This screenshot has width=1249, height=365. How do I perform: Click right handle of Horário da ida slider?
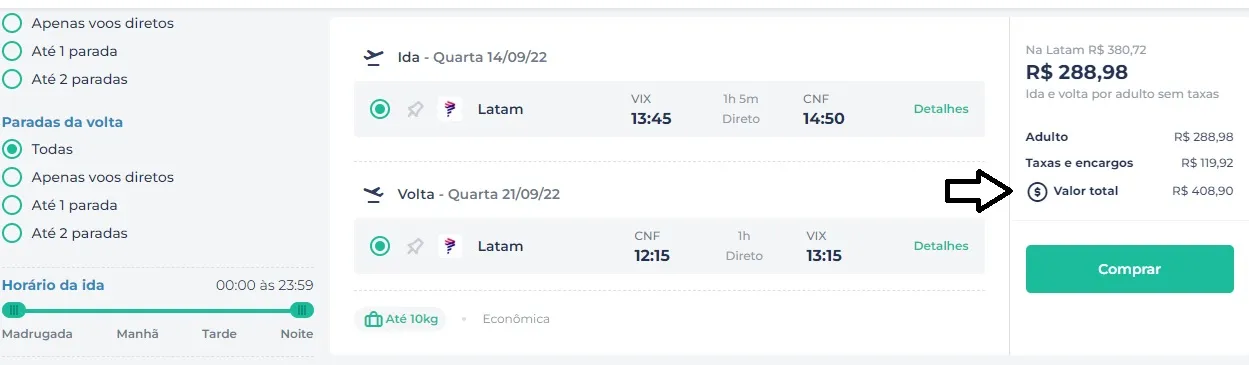click(x=302, y=310)
